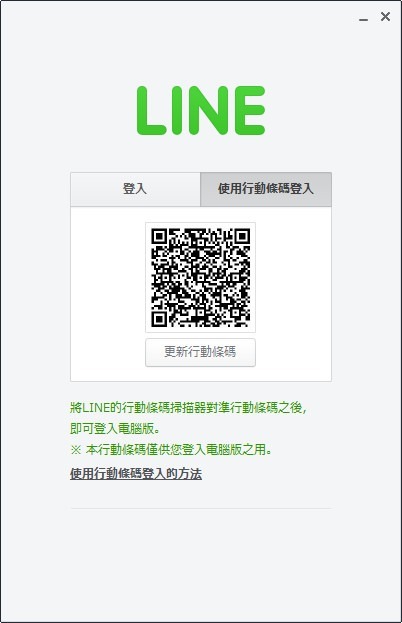Click the top-right QR finder square
Image resolution: width=402 pixels, height=623 pixels.
point(242,236)
